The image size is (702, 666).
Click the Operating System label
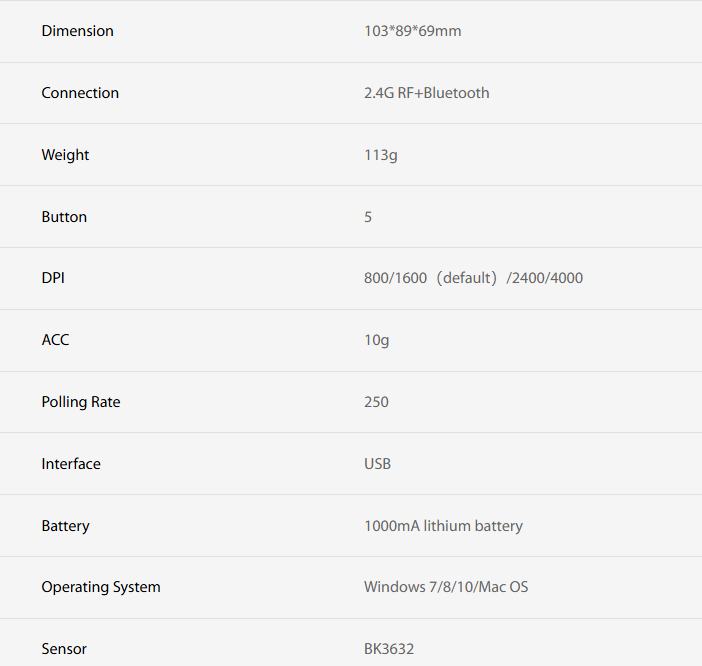[x=101, y=587]
